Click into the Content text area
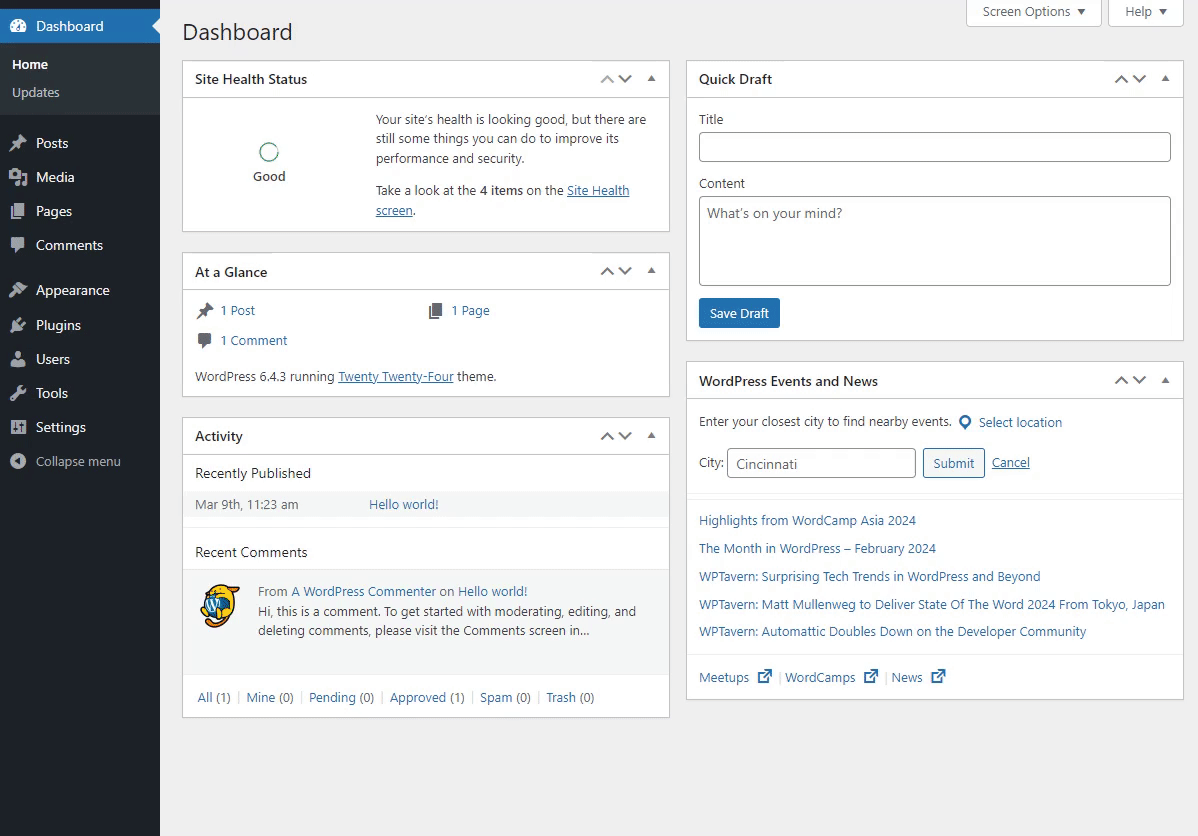The image size is (1198, 836). [x=934, y=241]
